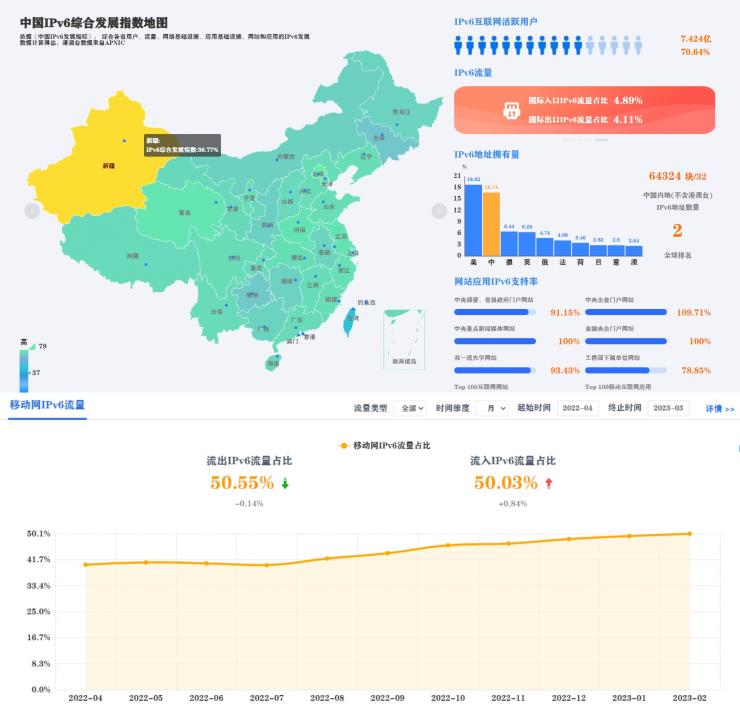The height and width of the screenshot is (705, 740).
Task: Click the 英 bar in address chart
Action: 527,244
